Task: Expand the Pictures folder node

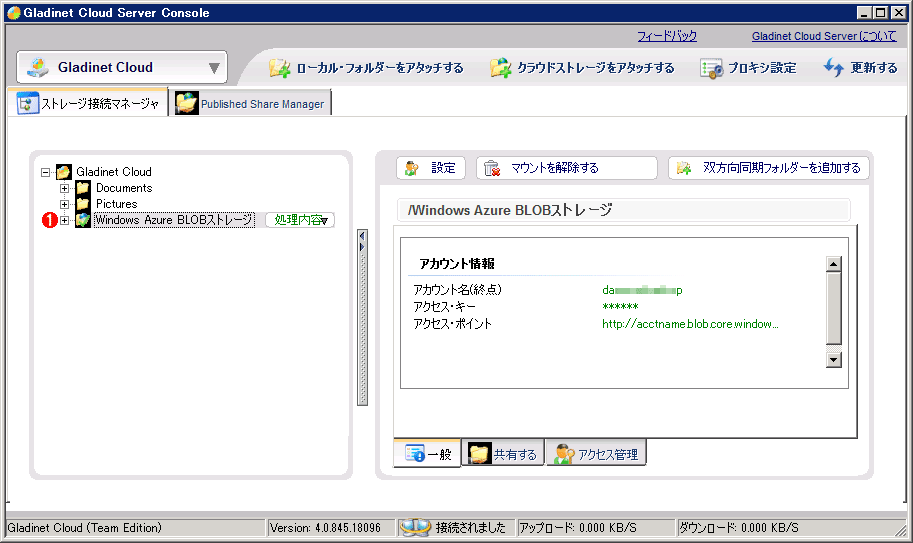Action: (65, 204)
